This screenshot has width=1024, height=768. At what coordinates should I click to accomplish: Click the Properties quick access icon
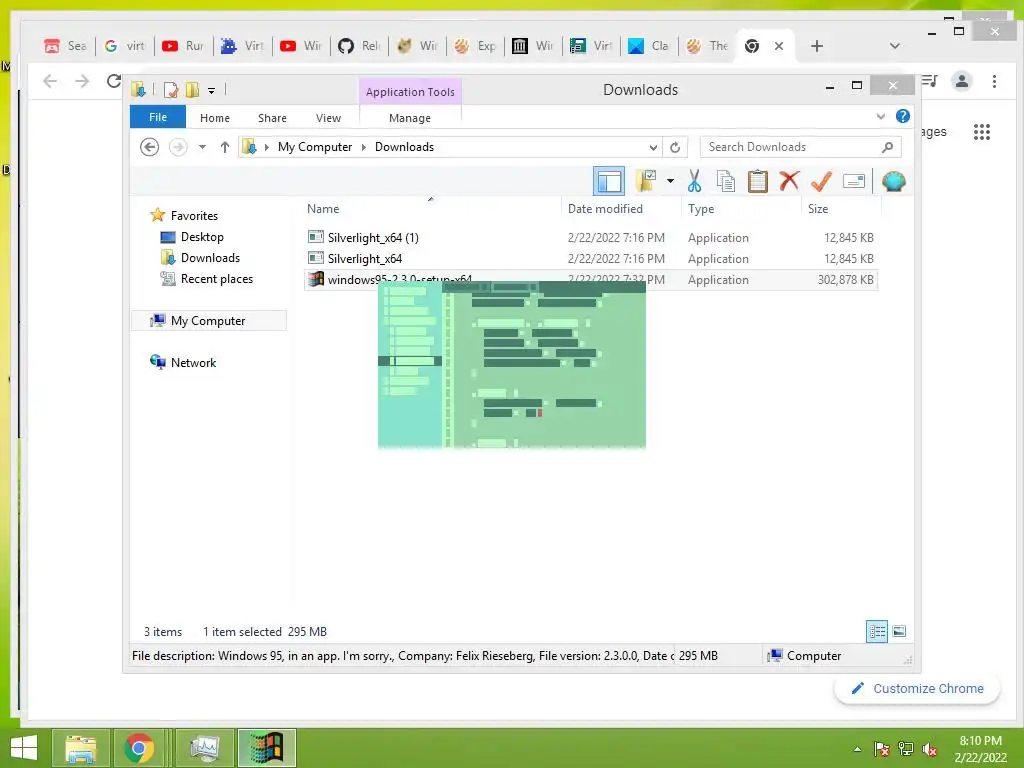pos(170,89)
